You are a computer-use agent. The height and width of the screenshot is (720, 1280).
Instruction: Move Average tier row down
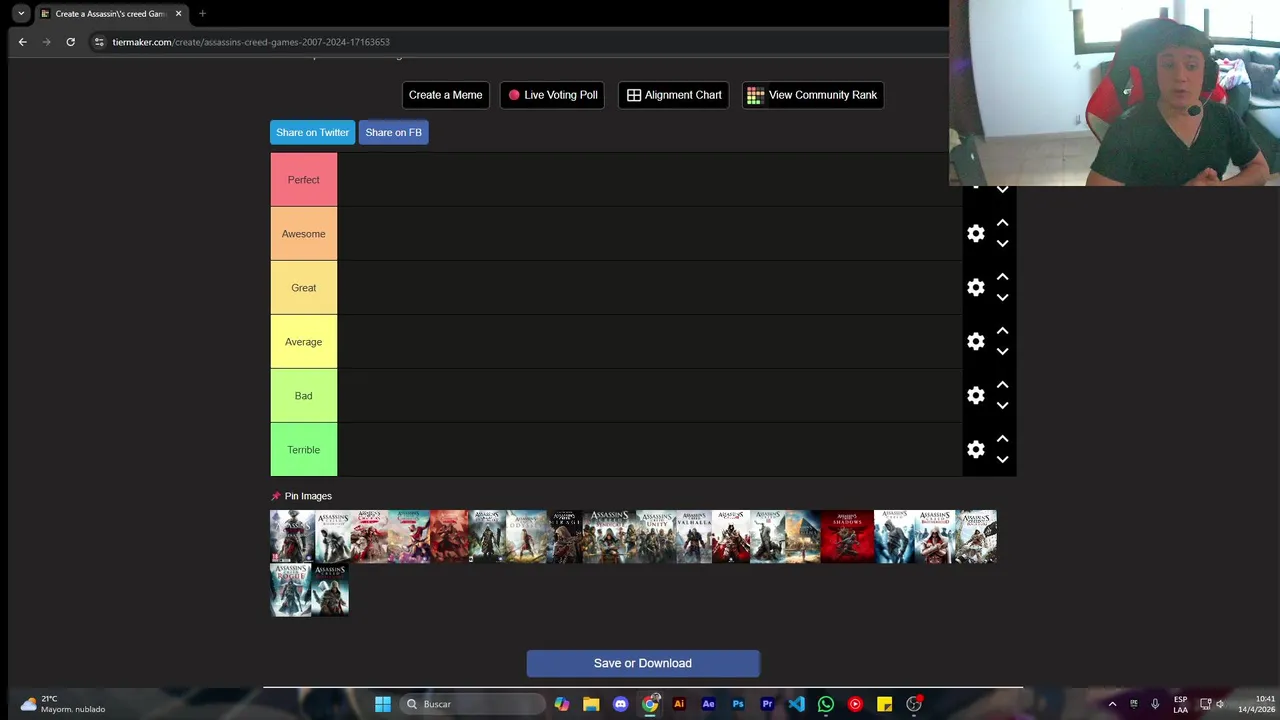1002,352
